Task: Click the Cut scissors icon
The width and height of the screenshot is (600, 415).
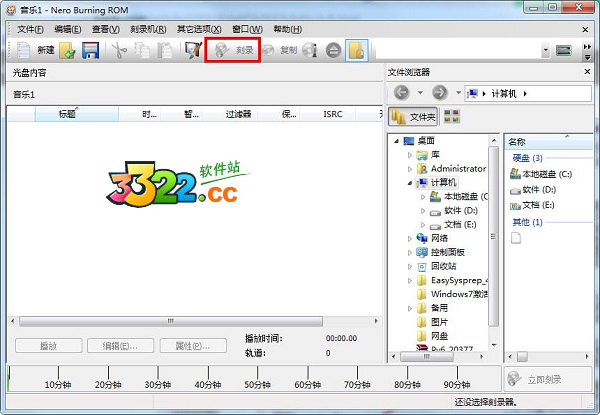Action: pos(119,50)
